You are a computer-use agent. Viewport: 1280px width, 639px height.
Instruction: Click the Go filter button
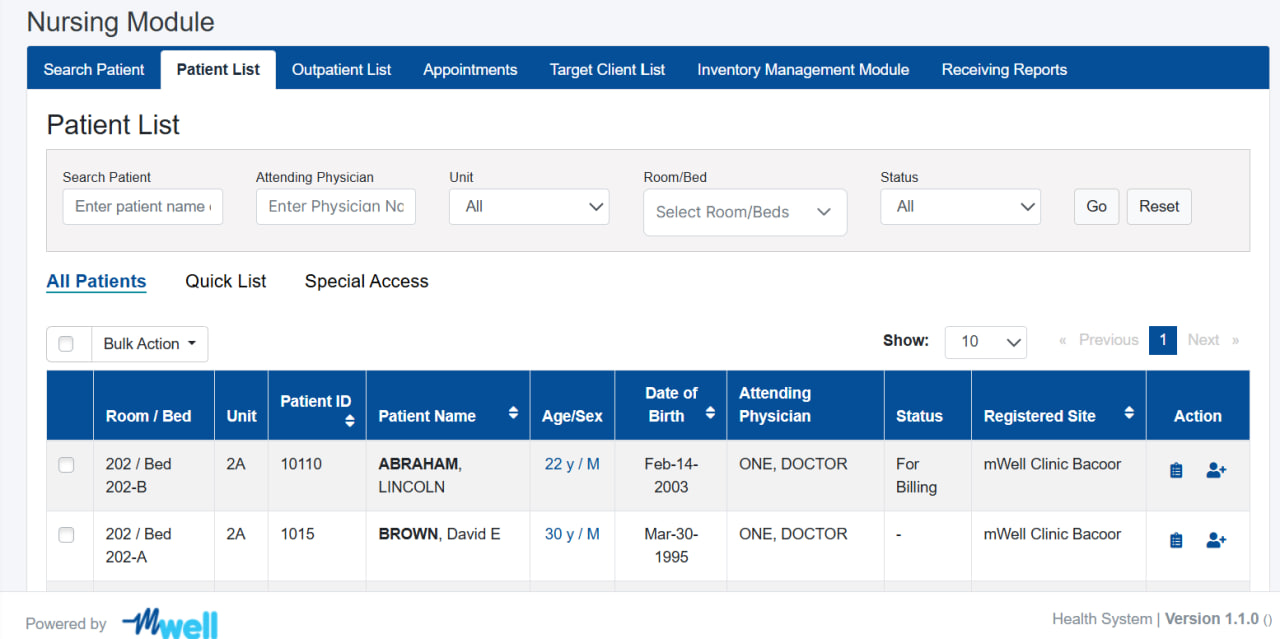[1097, 206]
